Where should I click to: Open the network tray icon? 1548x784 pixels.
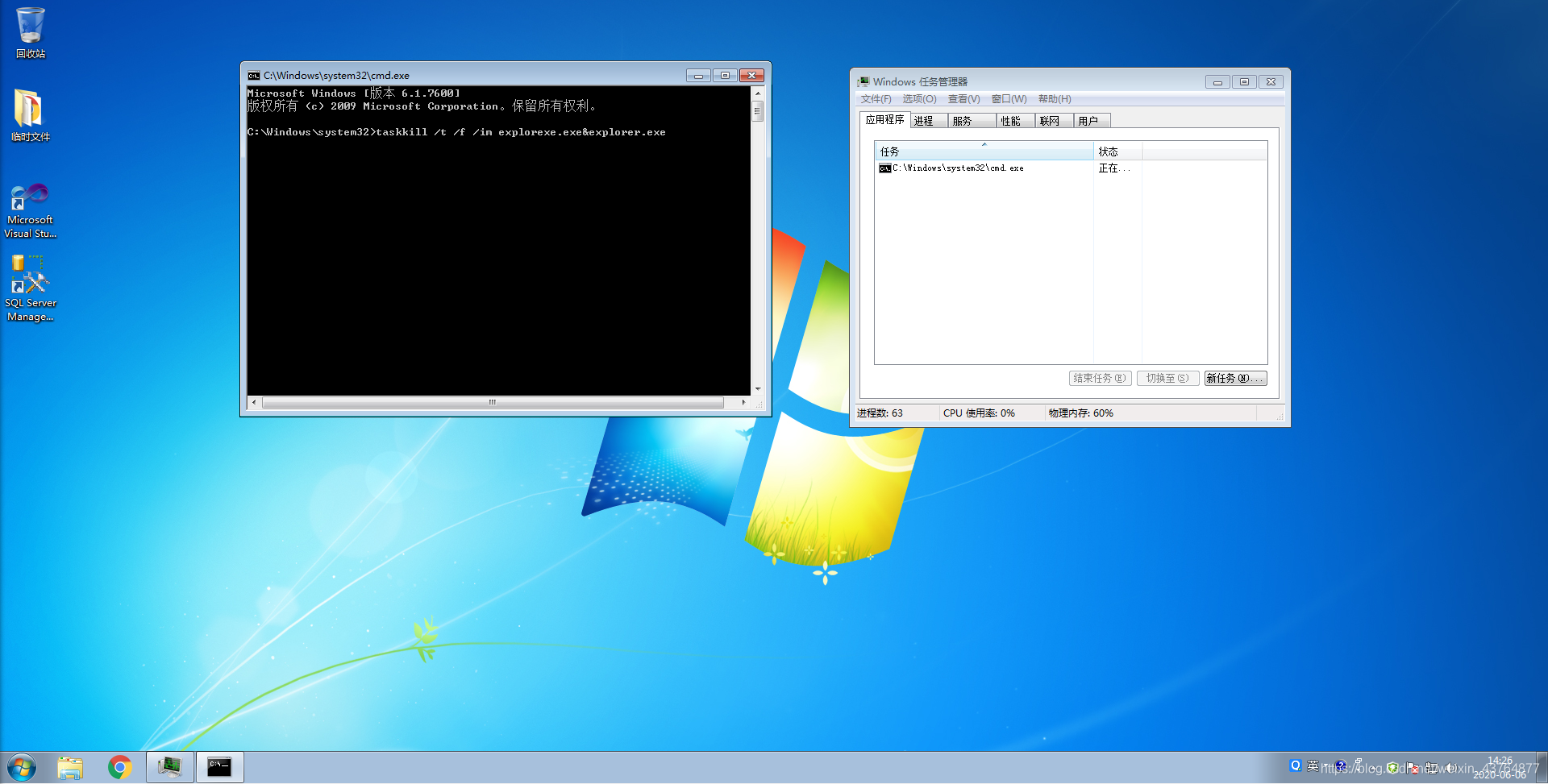1431,768
